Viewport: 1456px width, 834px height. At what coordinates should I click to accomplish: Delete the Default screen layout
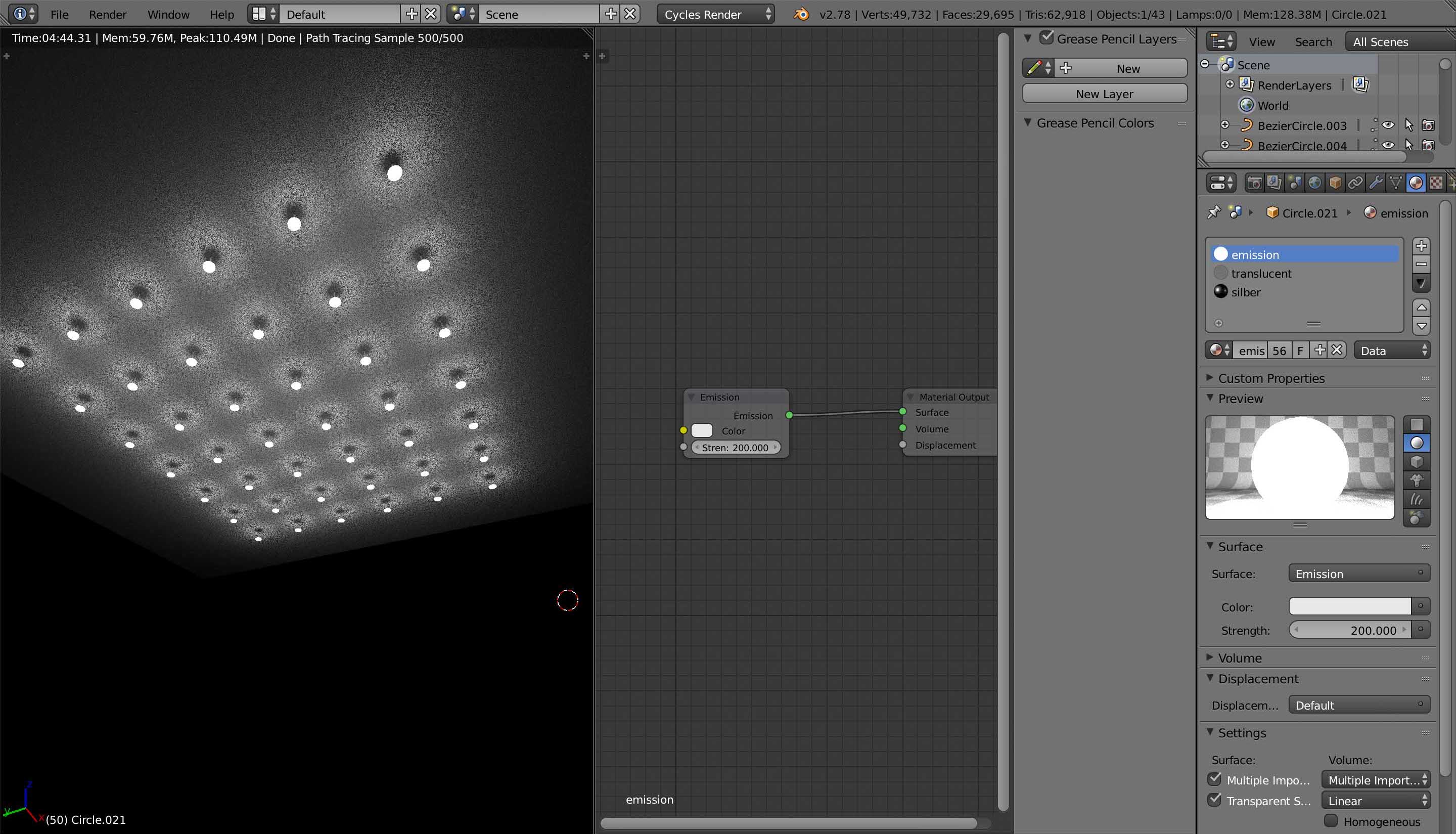click(431, 14)
